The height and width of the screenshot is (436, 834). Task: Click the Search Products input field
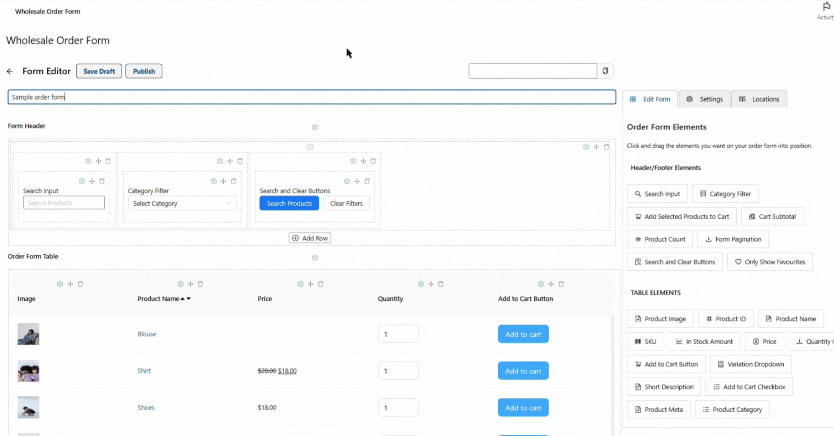coord(64,203)
